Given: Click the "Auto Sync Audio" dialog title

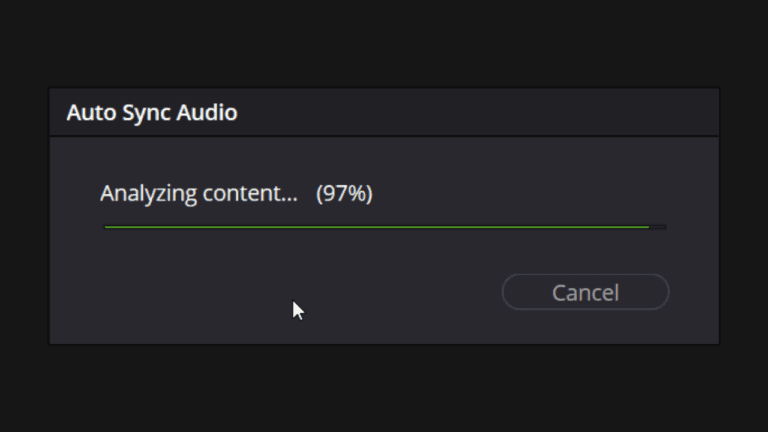Looking at the screenshot, I should point(152,112).
